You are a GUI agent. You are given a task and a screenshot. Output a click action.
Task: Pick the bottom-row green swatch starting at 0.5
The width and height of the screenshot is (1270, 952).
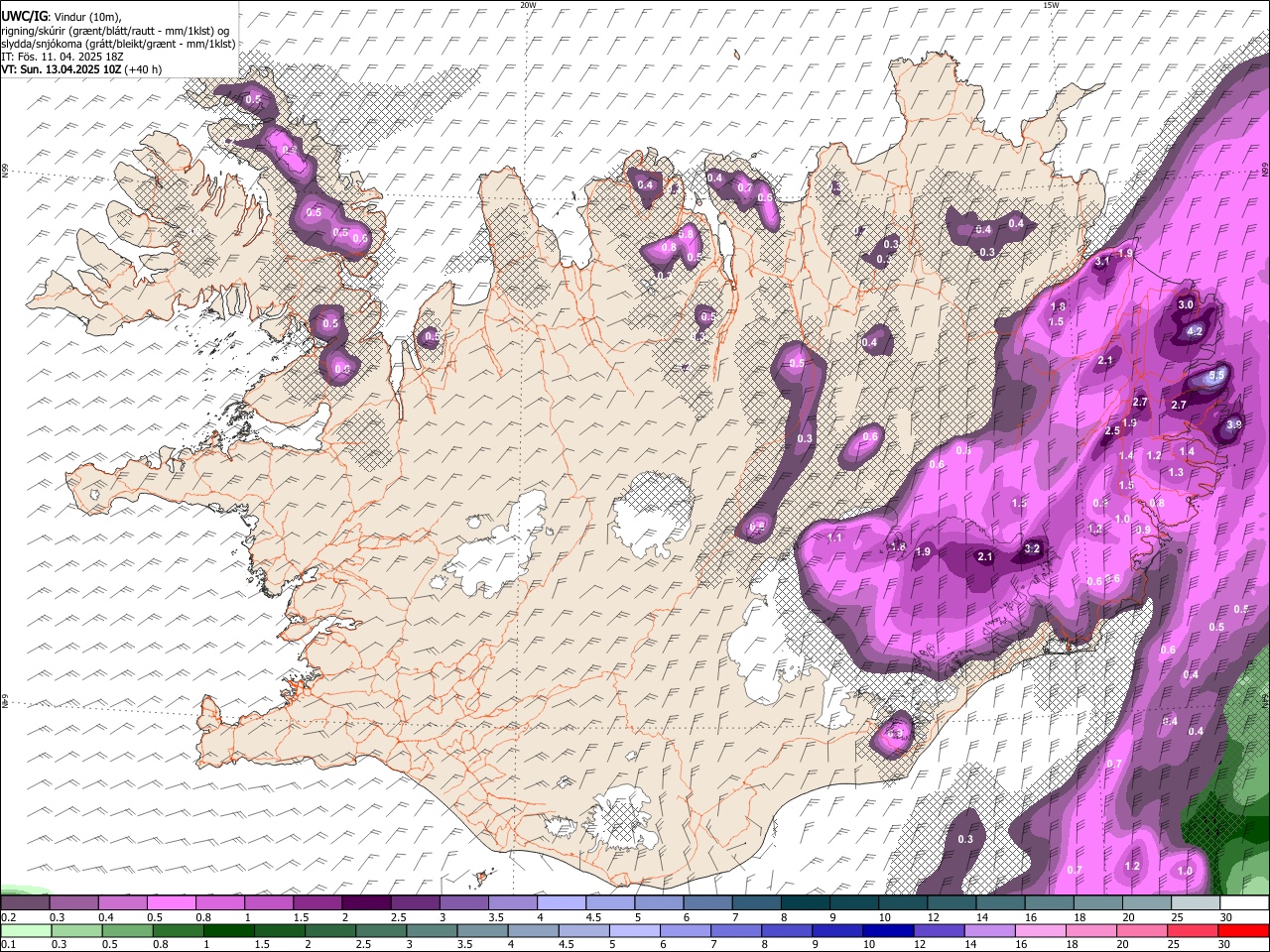127,931
